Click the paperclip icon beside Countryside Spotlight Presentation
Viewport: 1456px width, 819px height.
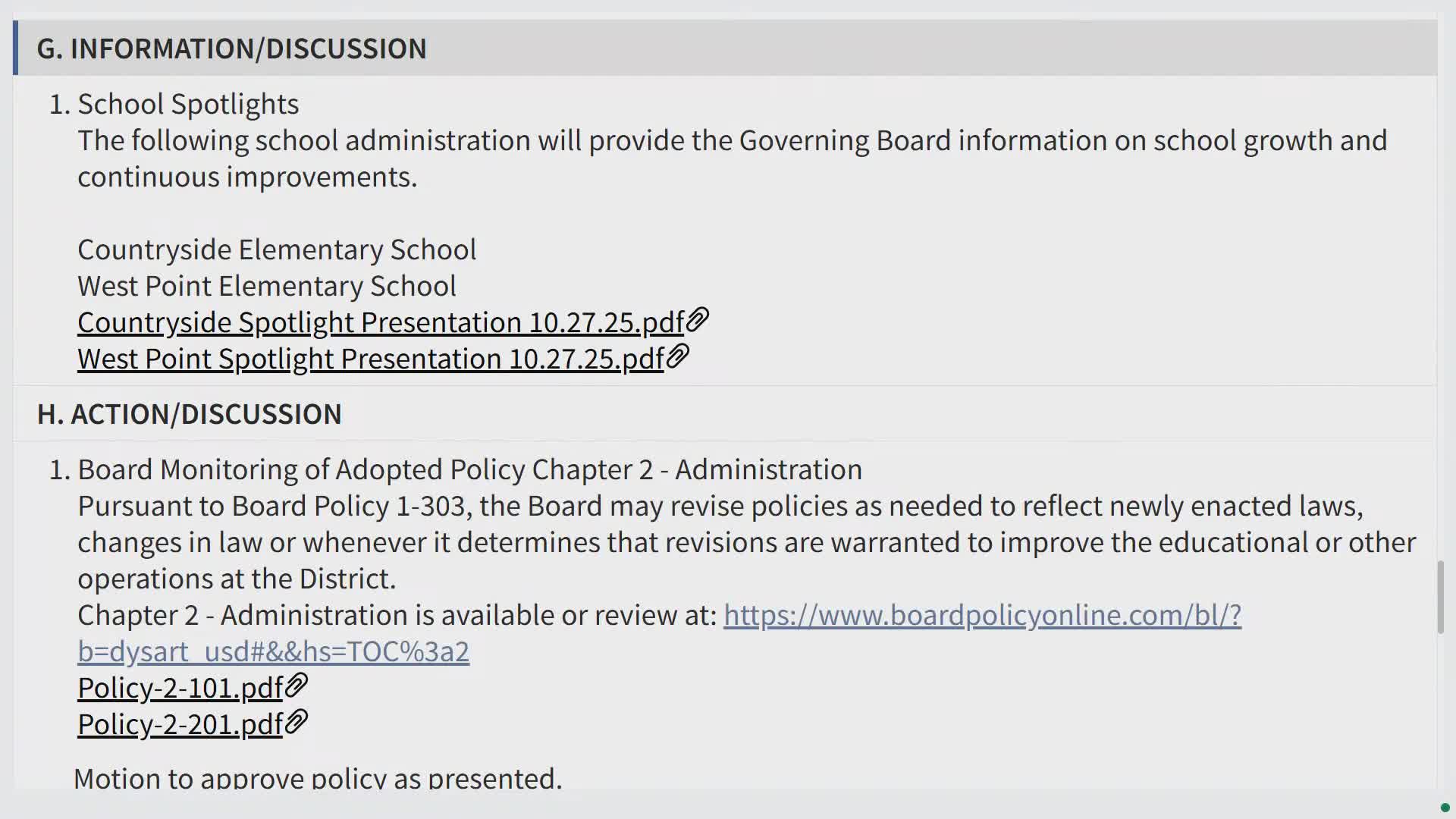click(x=698, y=320)
